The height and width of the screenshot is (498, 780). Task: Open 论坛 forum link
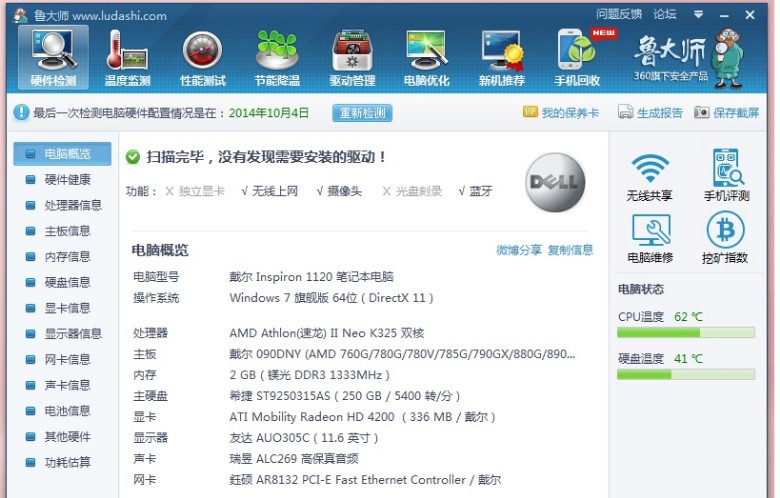pyautogui.click(x=665, y=14)
